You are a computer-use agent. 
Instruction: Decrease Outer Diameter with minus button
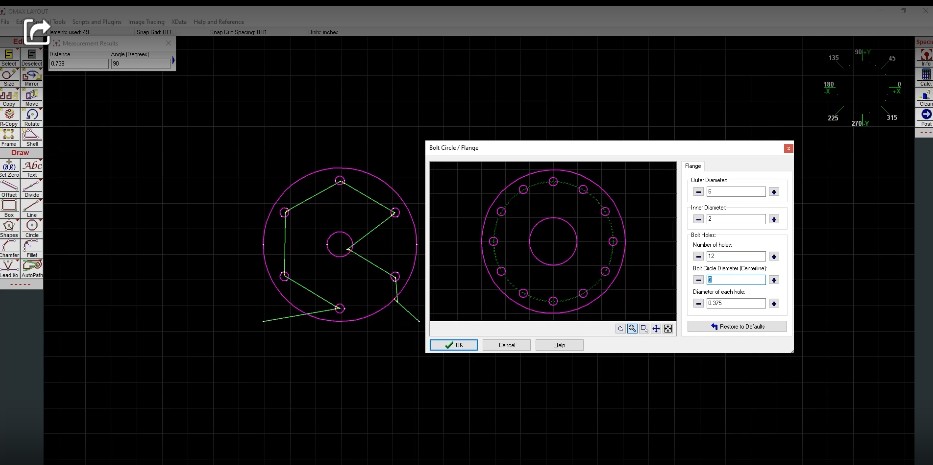pyautogui.click(x=699, y=192)
